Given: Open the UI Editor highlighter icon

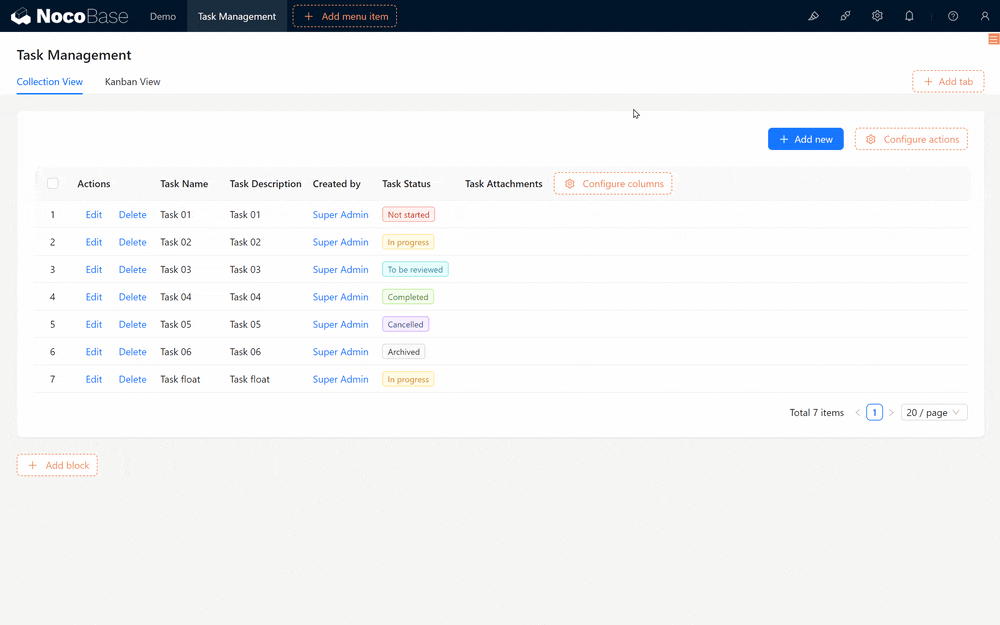Looking at the screenshot, I should click(813, 16).
